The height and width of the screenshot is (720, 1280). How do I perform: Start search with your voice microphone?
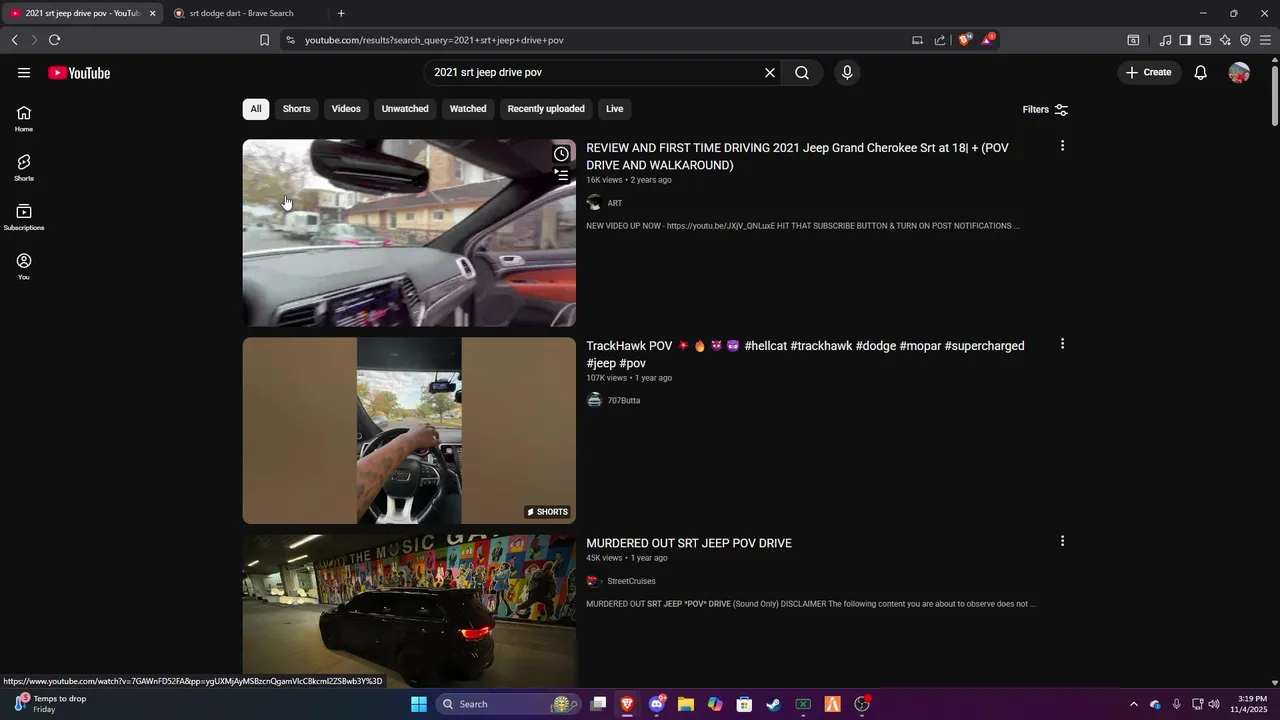tap(847, 73)
